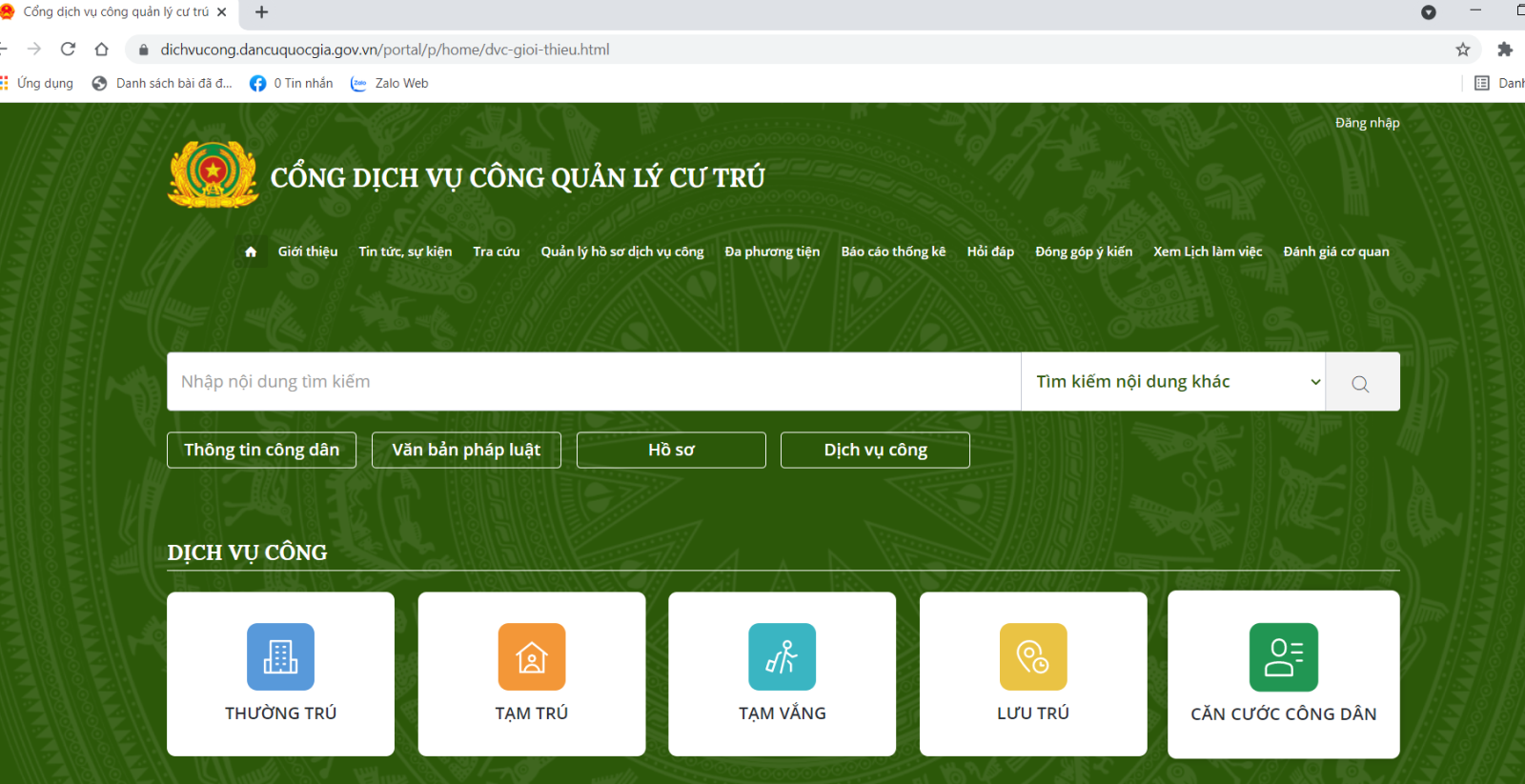This screenshot has width=1525, height=784.
Task: Go to 'Tra cứu' menu
Action: coord(496,251)
